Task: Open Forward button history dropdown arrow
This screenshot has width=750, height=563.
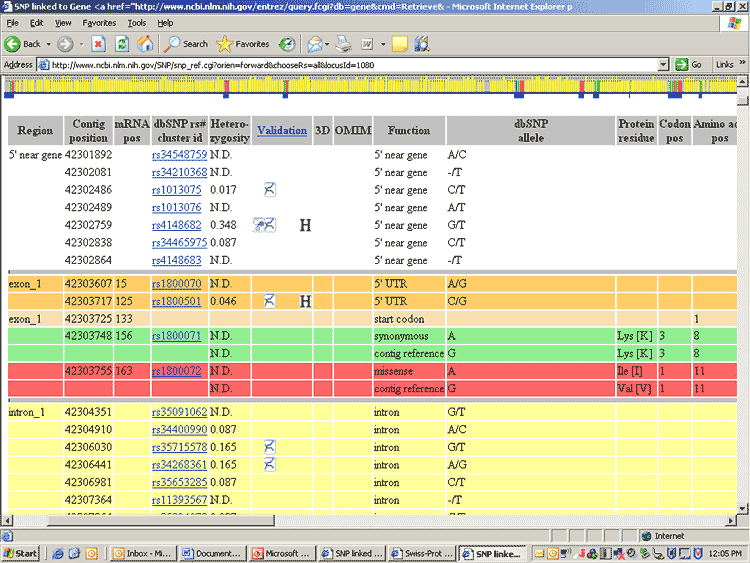Action: point(81,44)
